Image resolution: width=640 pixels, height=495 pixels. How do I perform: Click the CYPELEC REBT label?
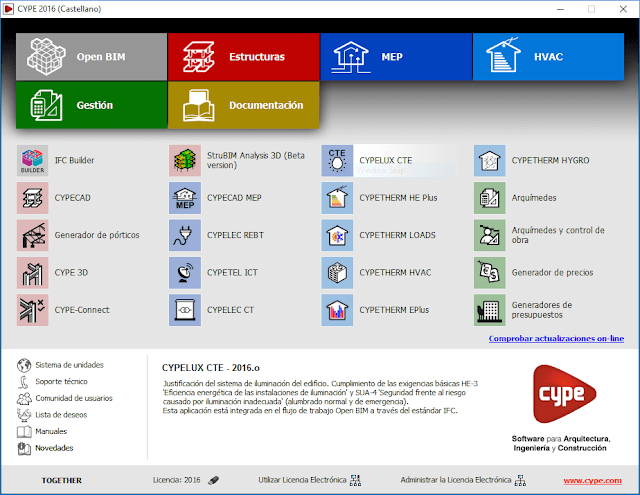[235, 235]
